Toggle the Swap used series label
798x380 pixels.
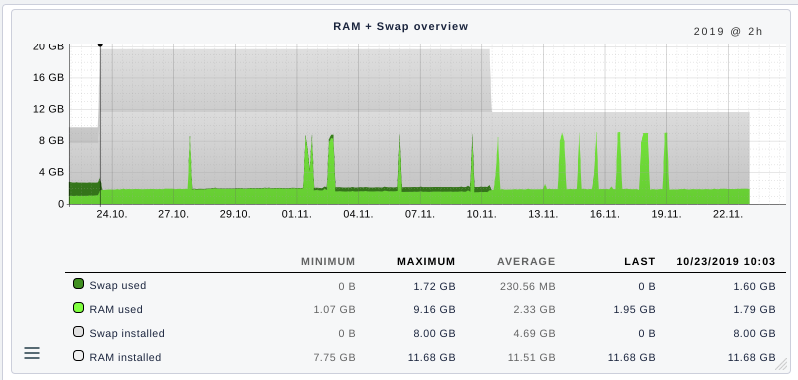pos(118,285)
